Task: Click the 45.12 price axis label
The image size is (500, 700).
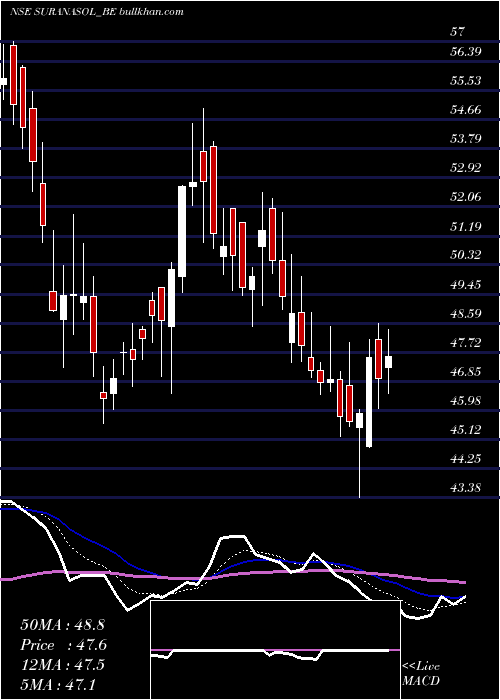Action: pos(466,430)
